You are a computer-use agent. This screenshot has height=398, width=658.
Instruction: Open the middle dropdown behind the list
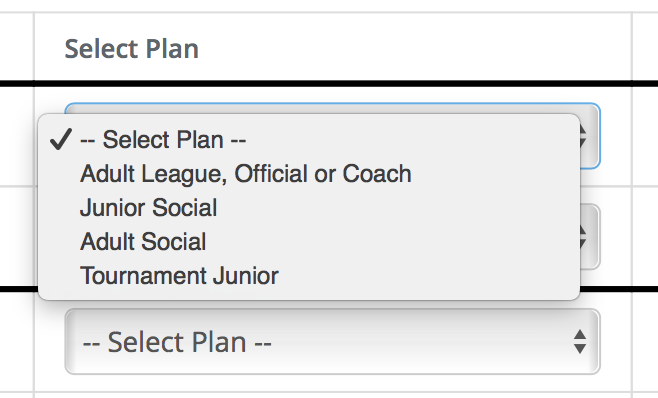click(590, 237)
